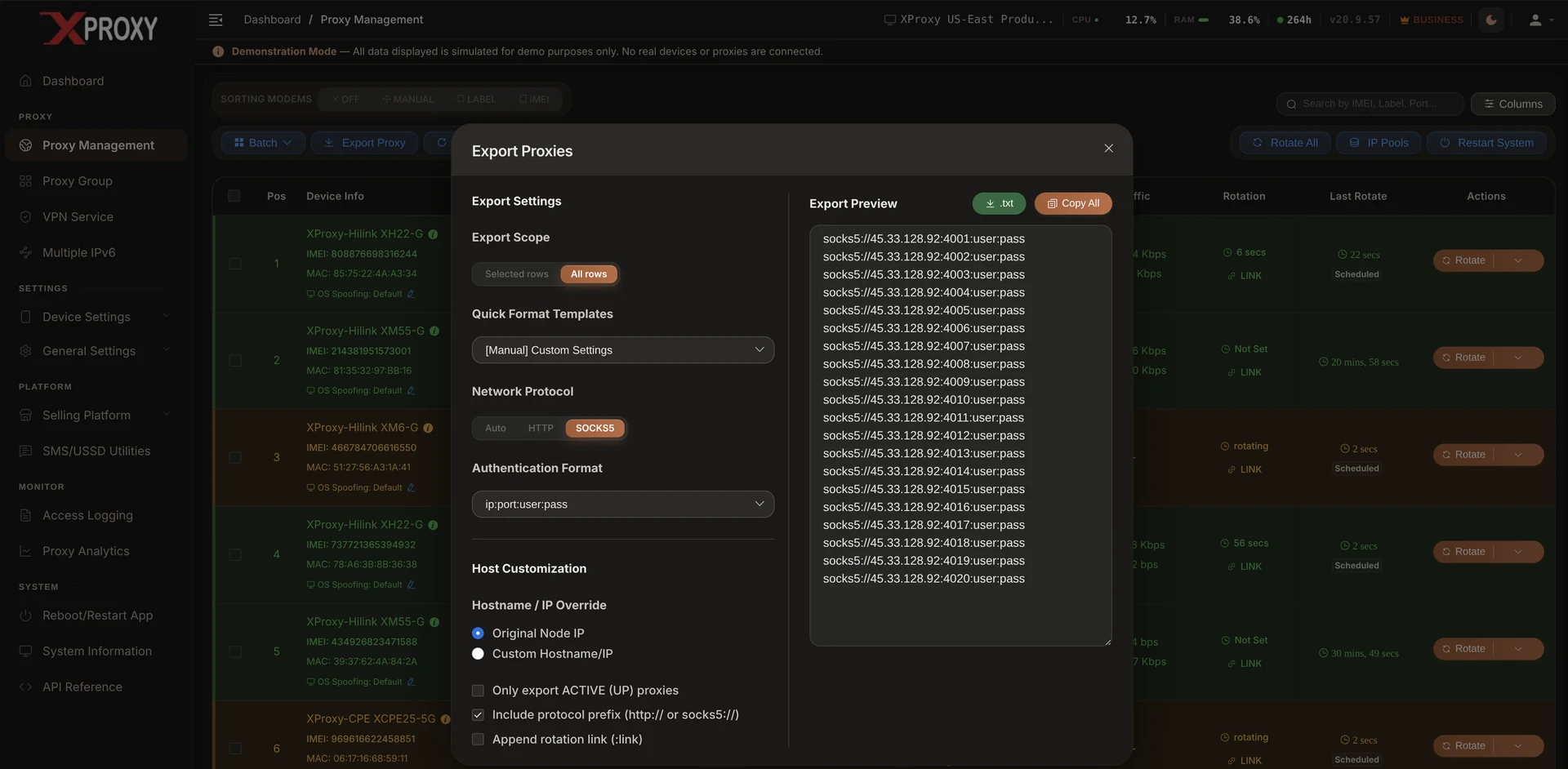Focus the search by IMEI field
The height and width of the screenshot is (769, 1568).
pos(1370,104)
